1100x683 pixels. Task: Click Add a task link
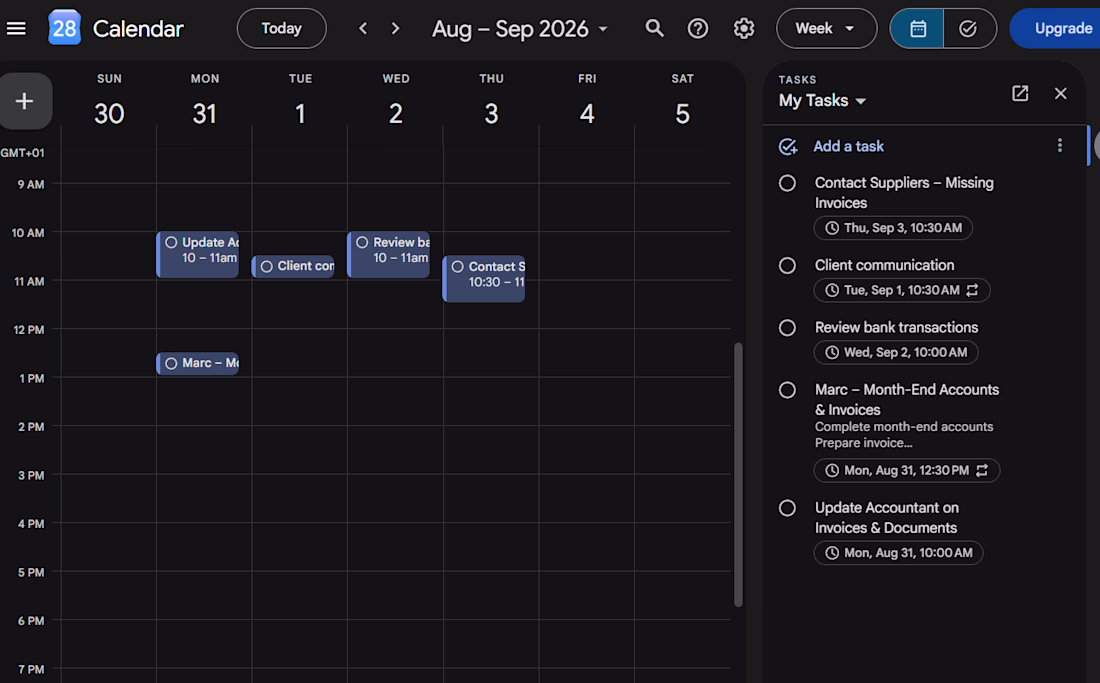coord(848,146)
